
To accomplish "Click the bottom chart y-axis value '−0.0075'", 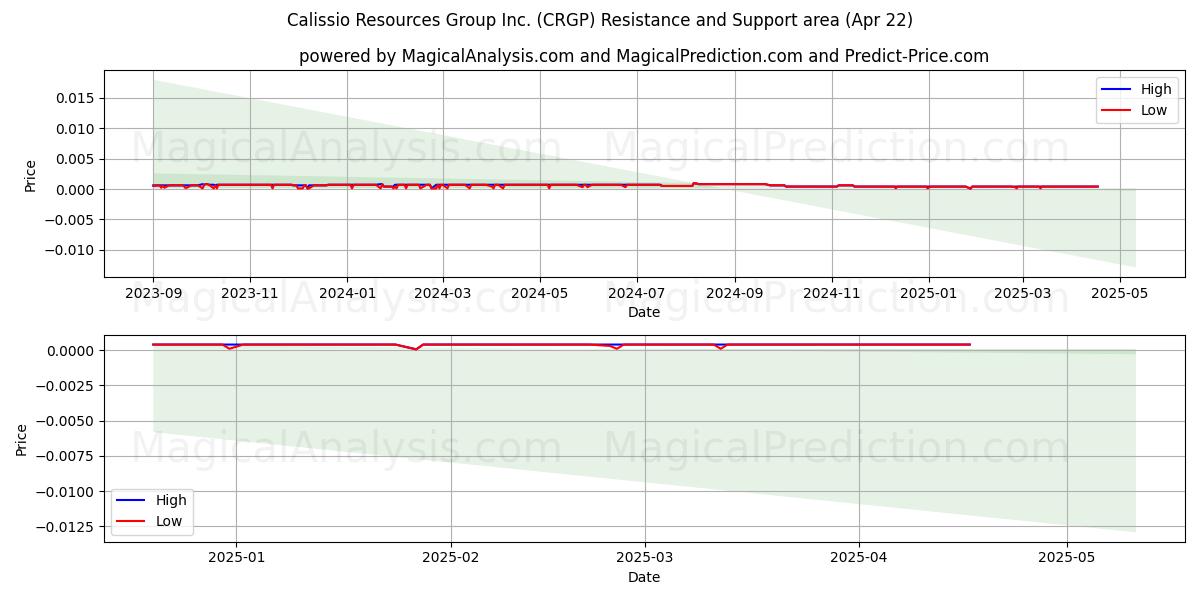I will click(x=67, y=456).
